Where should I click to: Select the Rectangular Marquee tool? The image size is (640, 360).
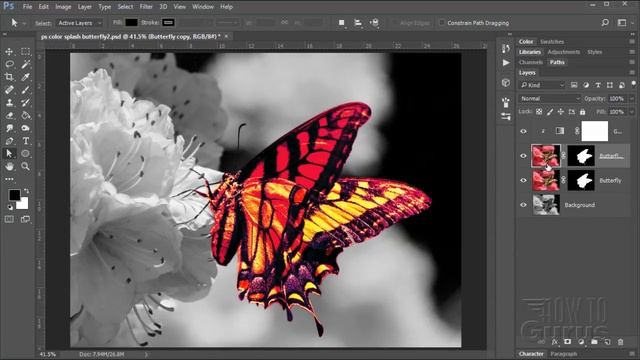25,52
